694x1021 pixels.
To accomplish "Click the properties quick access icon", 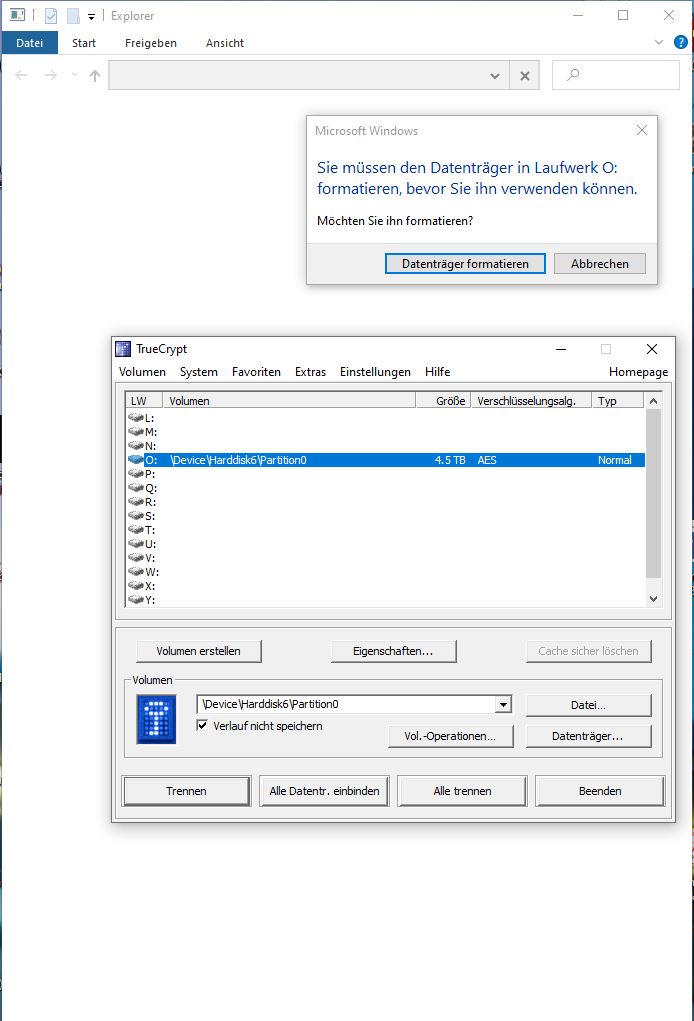I will 51,16.
